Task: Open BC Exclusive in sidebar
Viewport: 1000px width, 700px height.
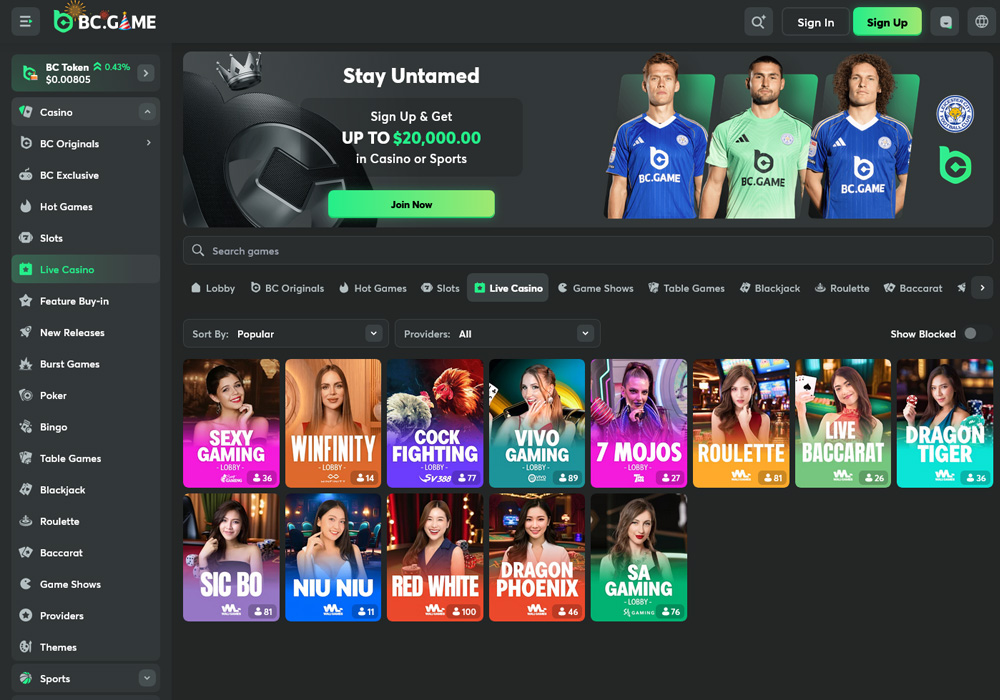Action: pyautogui.click(x=85, y=175)
